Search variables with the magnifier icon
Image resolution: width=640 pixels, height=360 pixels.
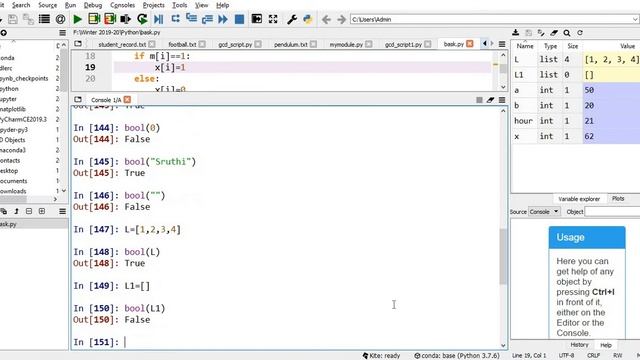(567, 33)
